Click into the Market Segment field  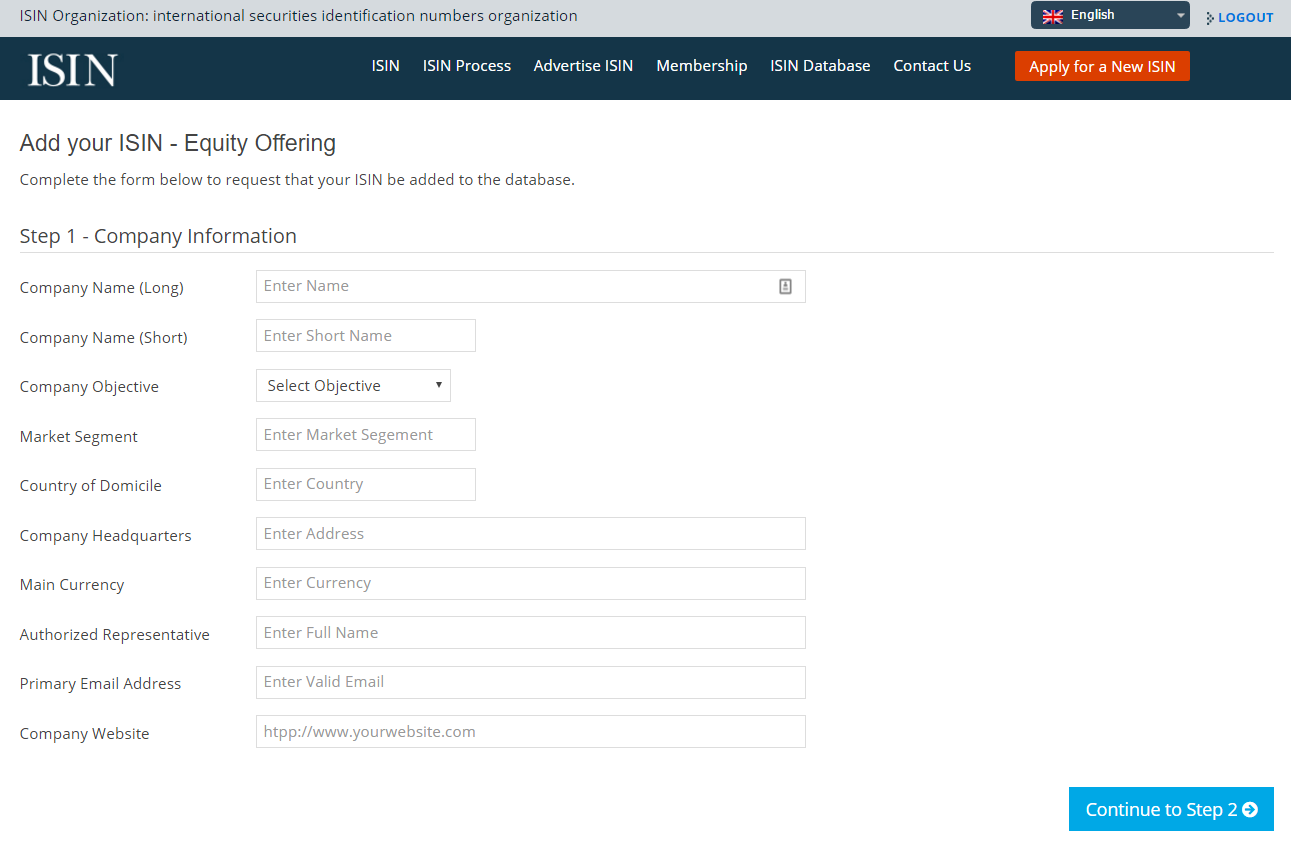(366, 435)
